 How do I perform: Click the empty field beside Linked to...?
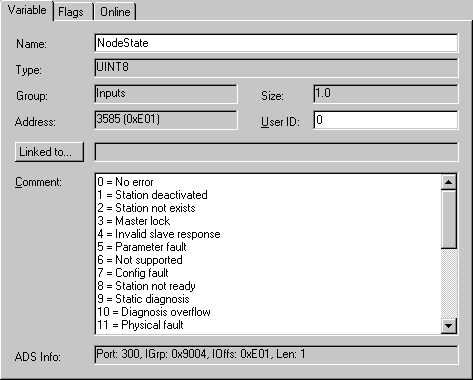(x=276, y=152)
